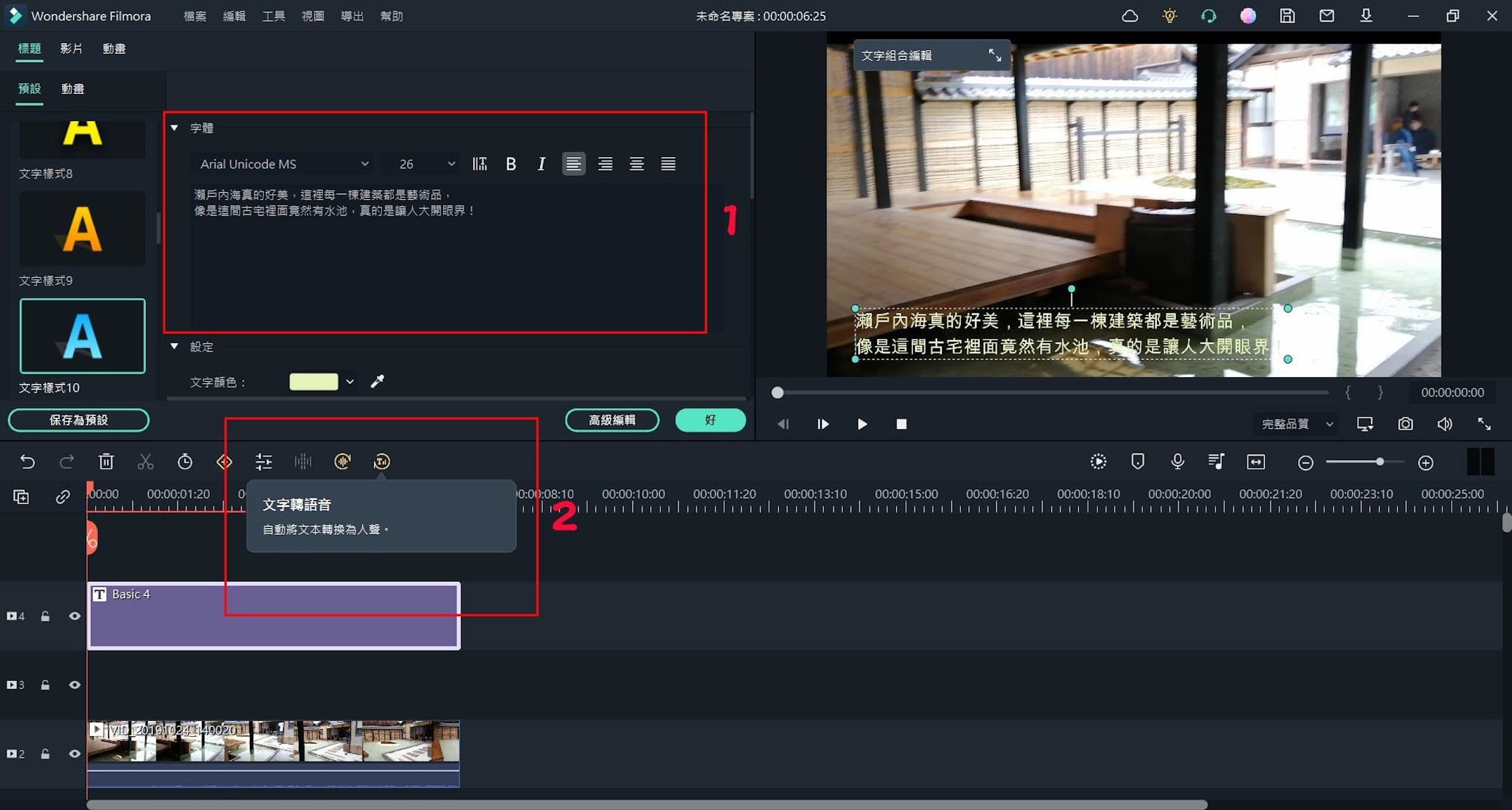Enter fullscreen preview

coord(1484,424)
